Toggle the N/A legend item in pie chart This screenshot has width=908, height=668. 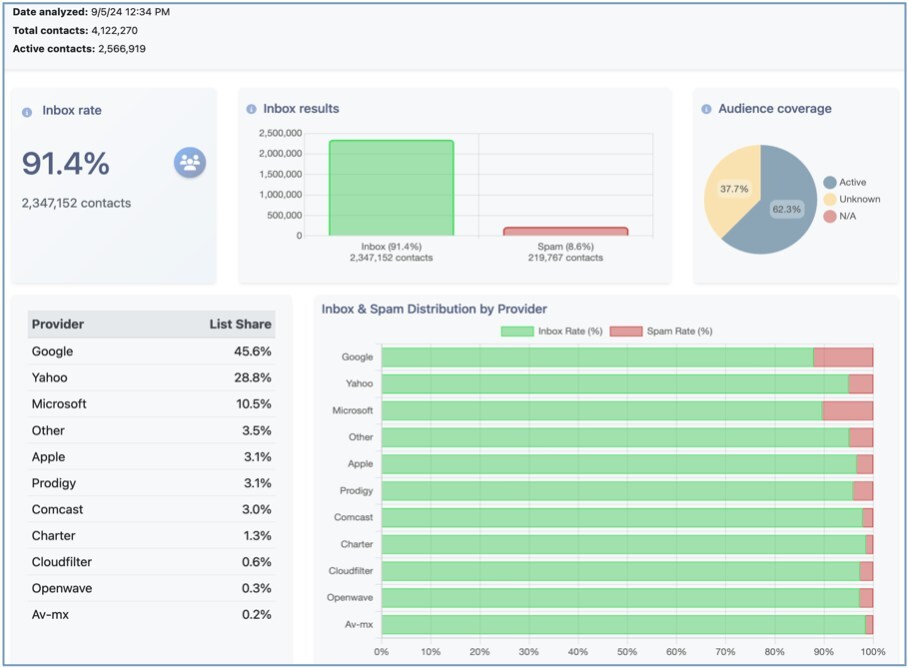(841, 216)
